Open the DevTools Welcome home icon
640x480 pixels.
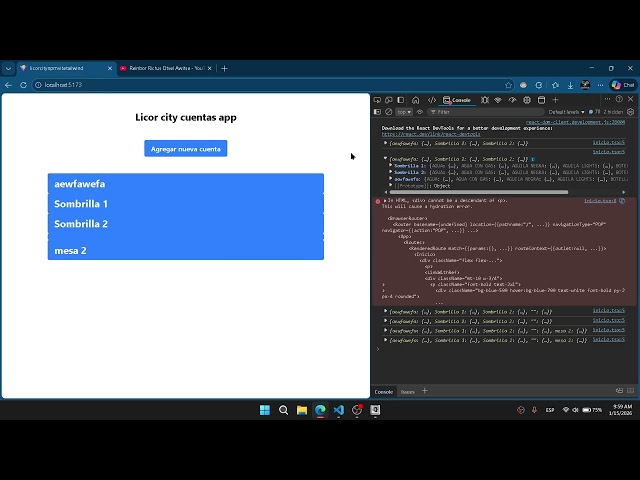[x=416, y=100]
